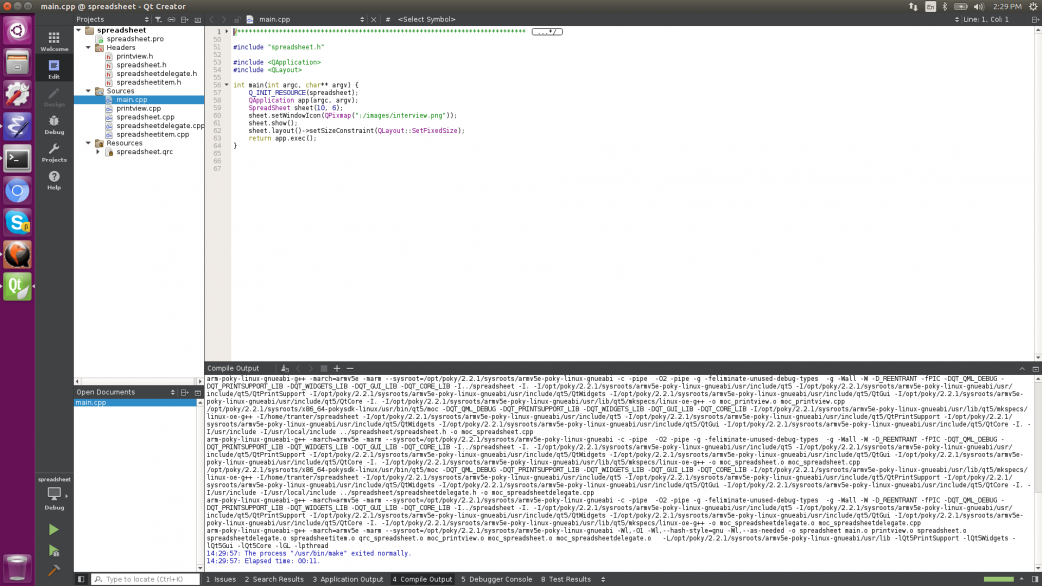The image size is (1042, 586).
Task: Open the Select Symbol dropdown
Action: tap(435, 19)
